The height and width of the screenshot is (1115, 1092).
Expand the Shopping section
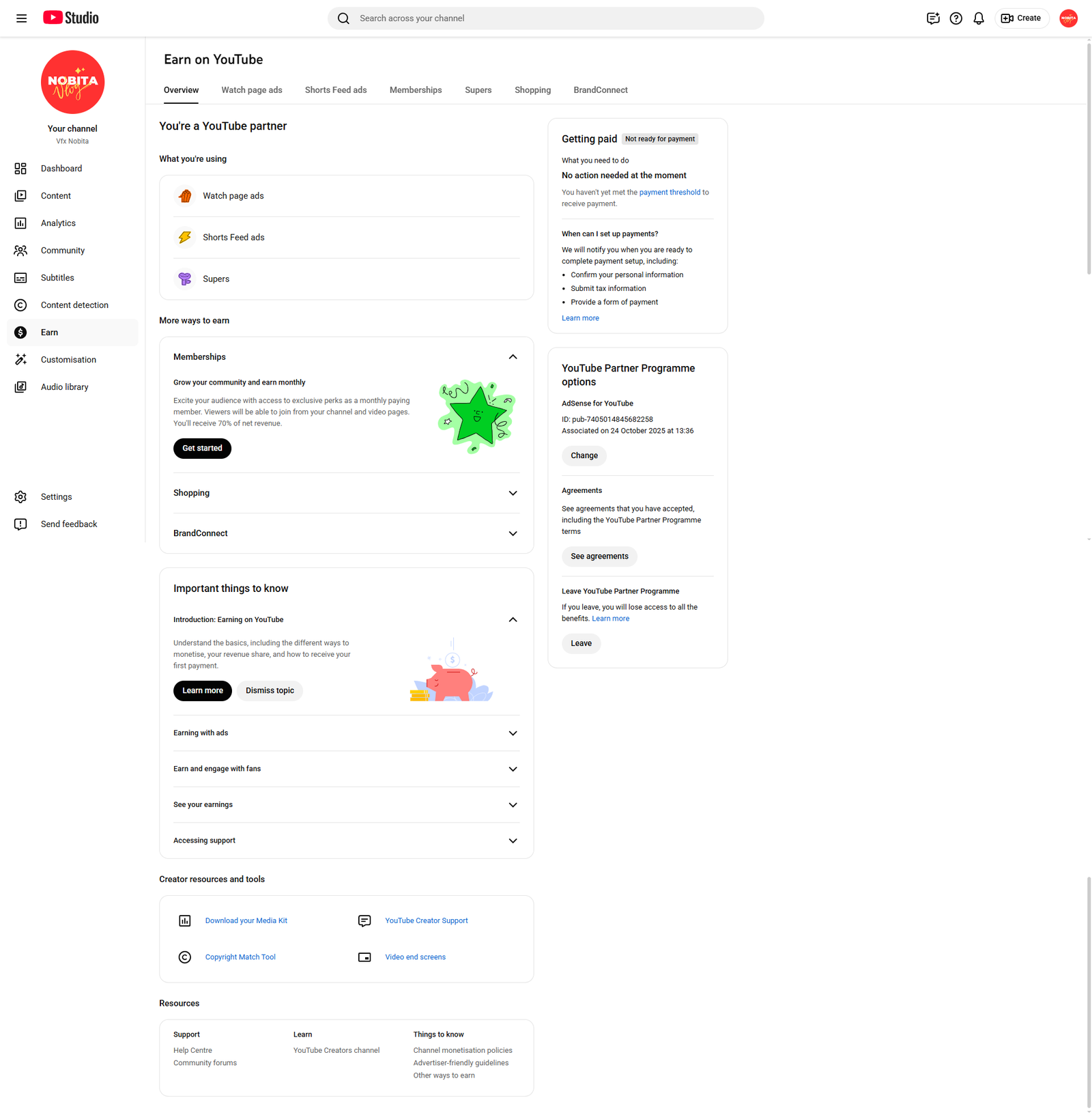[x=513, y=493]
